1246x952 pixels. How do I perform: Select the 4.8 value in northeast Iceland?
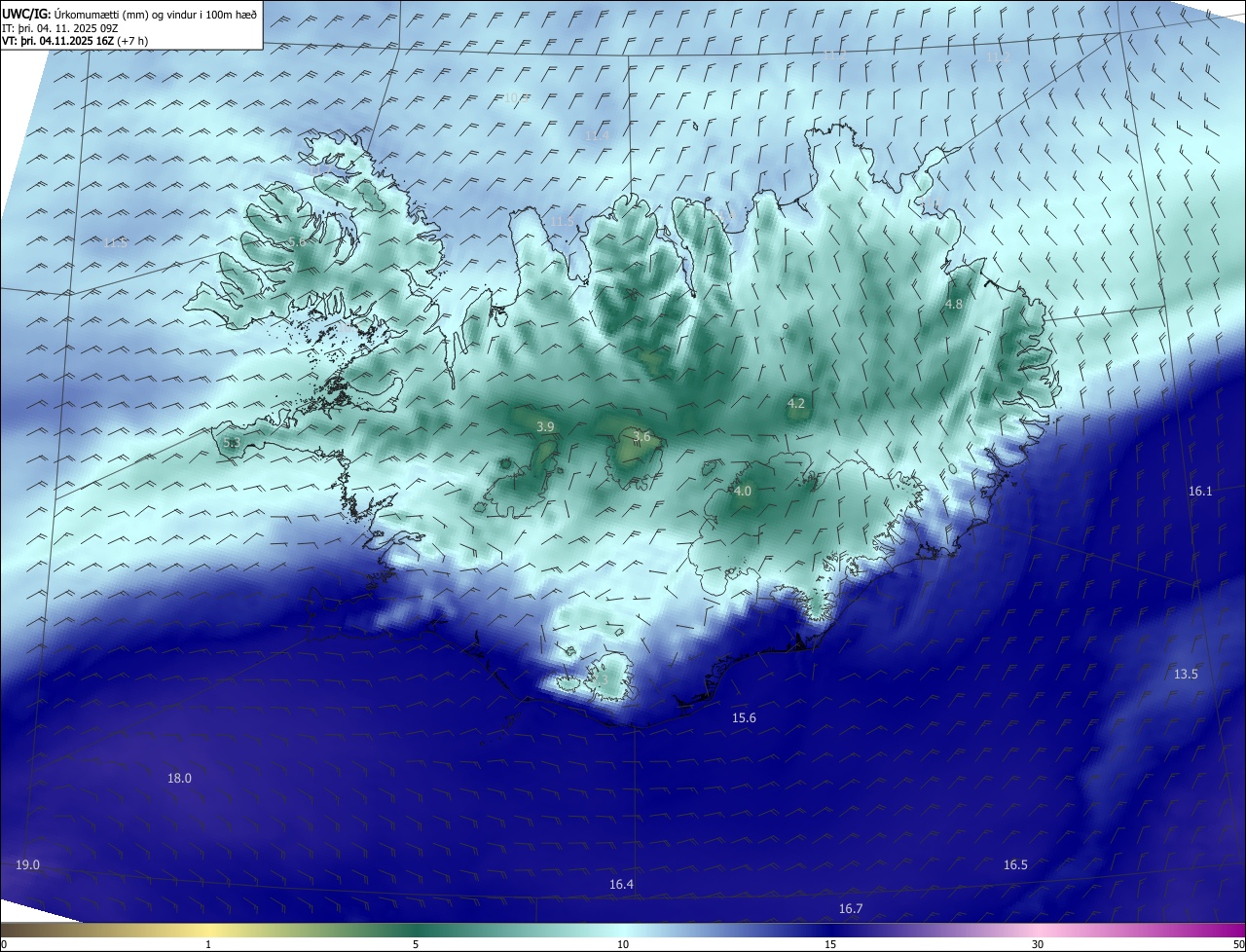click(x=954, y=304)
